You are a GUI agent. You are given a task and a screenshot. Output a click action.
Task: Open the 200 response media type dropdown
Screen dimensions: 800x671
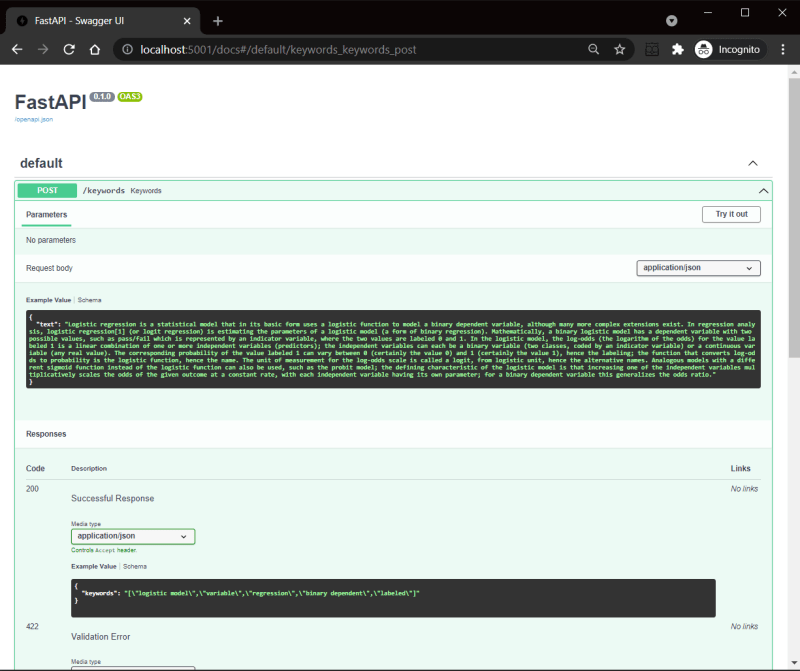click(133, 536)
